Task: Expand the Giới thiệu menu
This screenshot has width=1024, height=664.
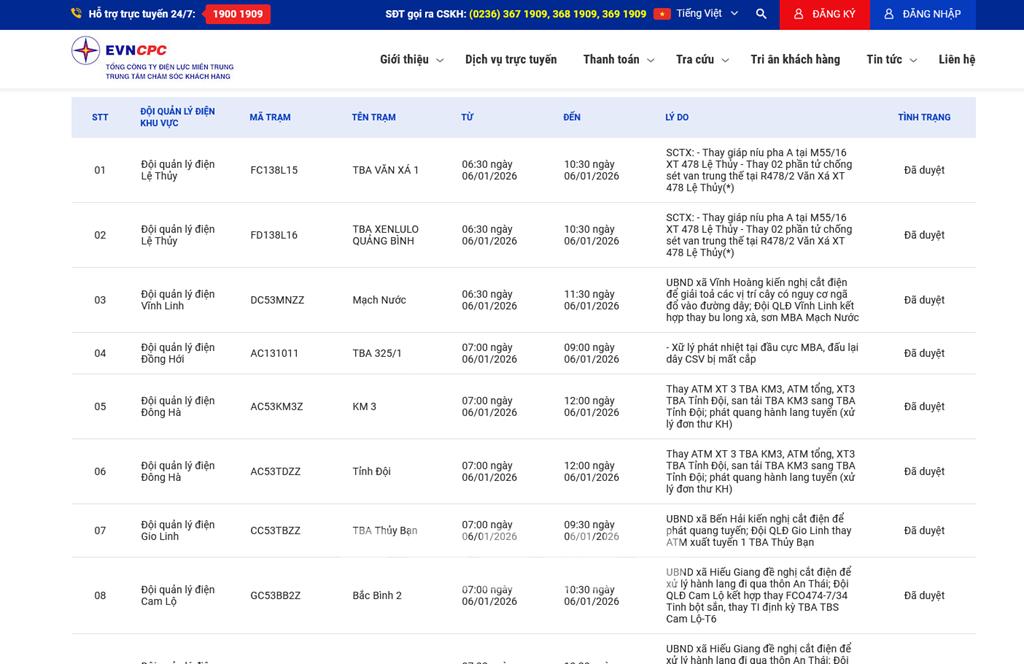Action: [411, 60]
